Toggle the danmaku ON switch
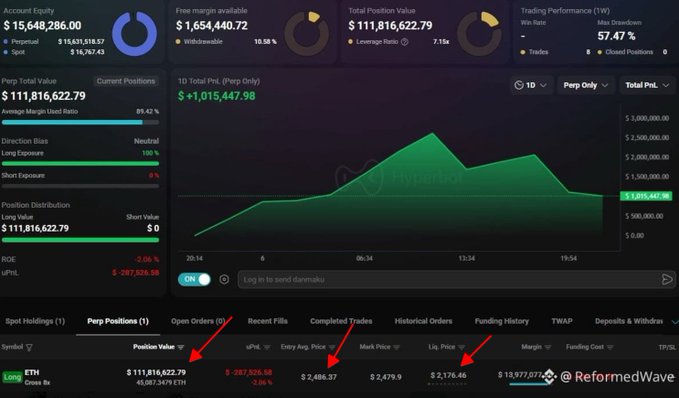The width and height of the screenshot is (679, 398). coord(194,279)
